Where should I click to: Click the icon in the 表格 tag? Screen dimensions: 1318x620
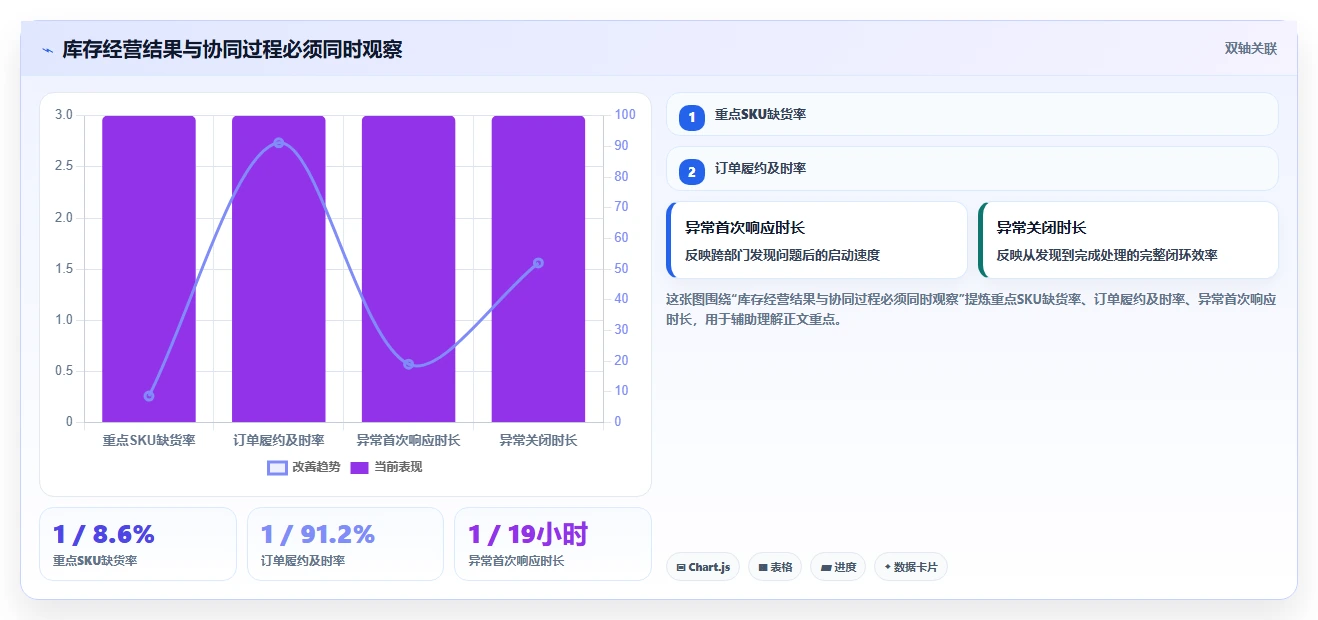763,568
